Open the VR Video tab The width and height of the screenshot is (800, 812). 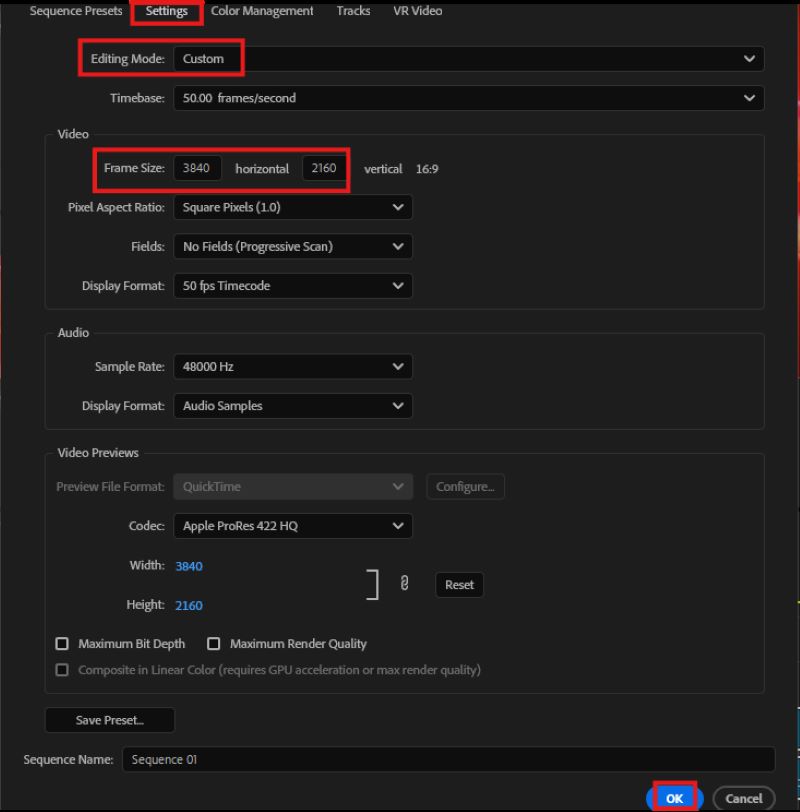416,11
